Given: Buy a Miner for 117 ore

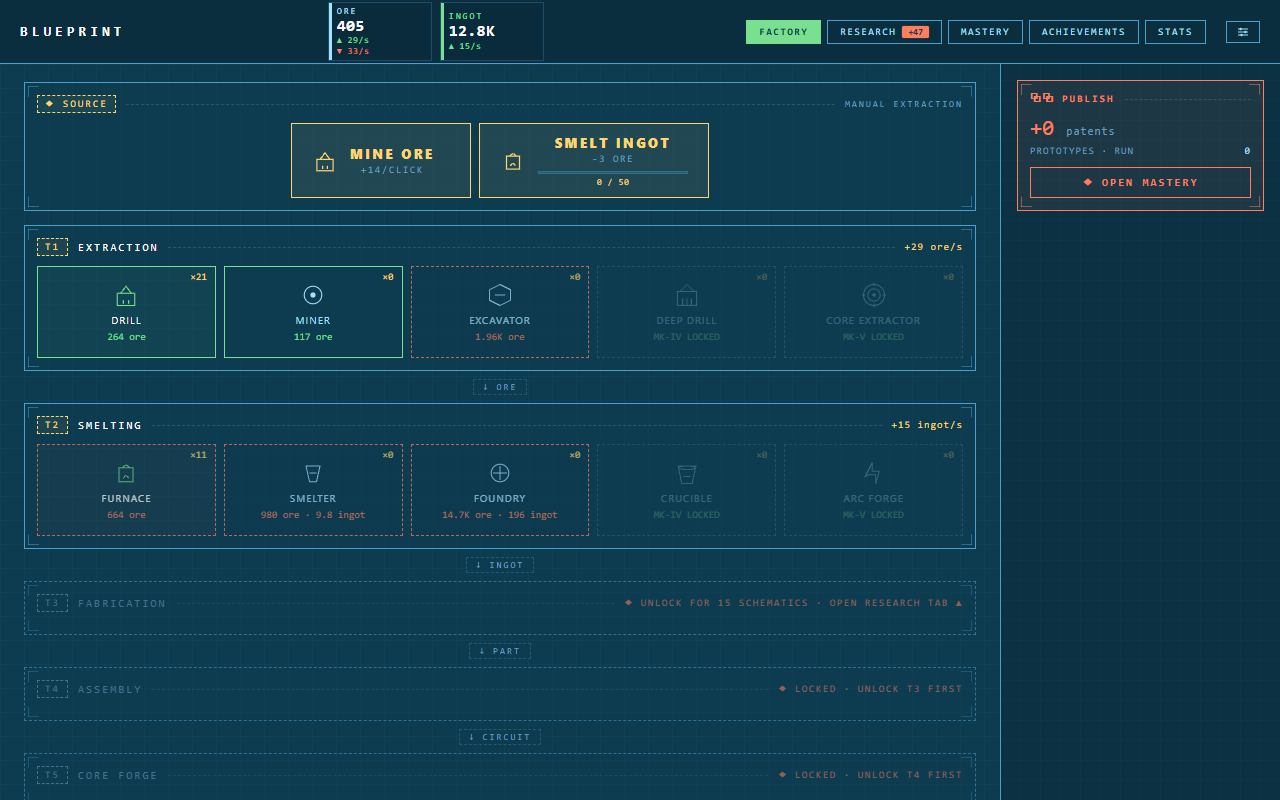Looking at the screenshot, I should [313, 312].
